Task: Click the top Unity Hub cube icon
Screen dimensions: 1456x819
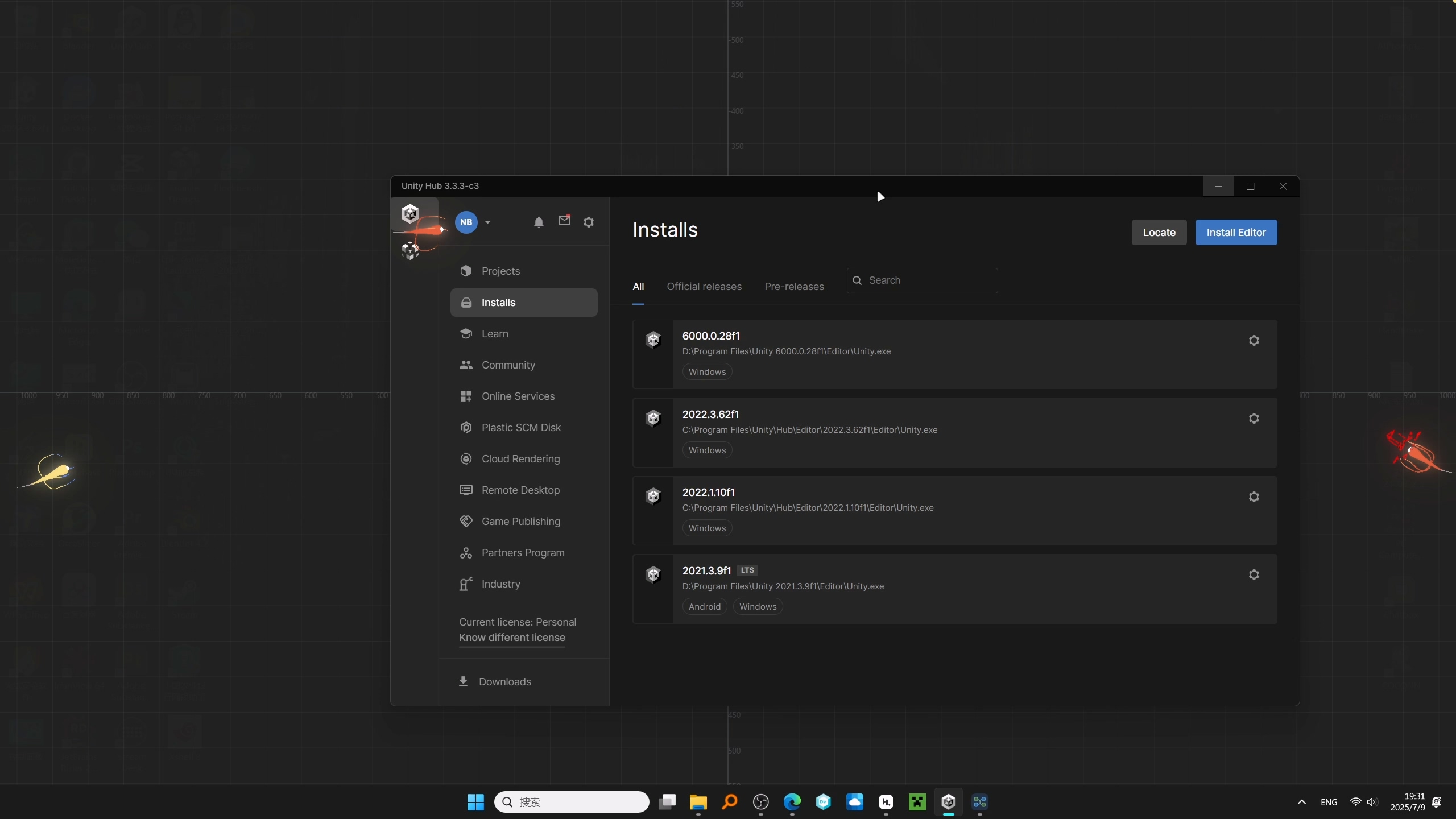Action: (410, 214)
